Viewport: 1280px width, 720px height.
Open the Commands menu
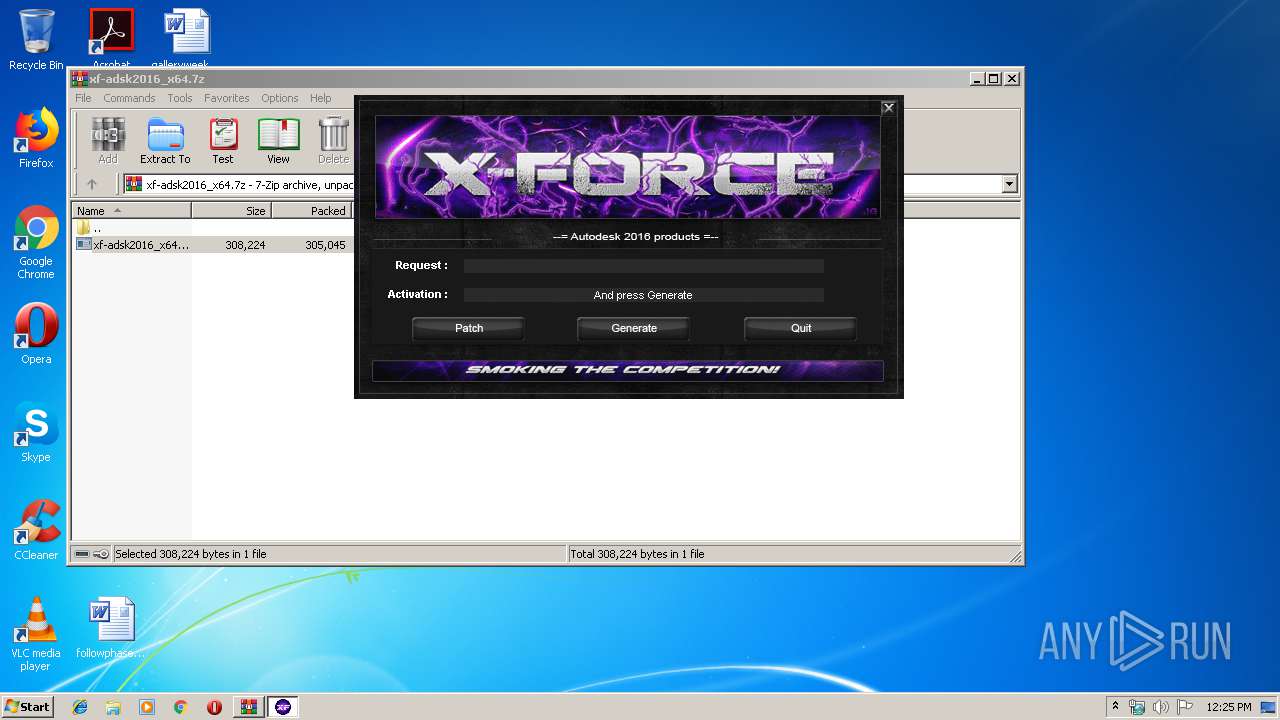(129, 98)
